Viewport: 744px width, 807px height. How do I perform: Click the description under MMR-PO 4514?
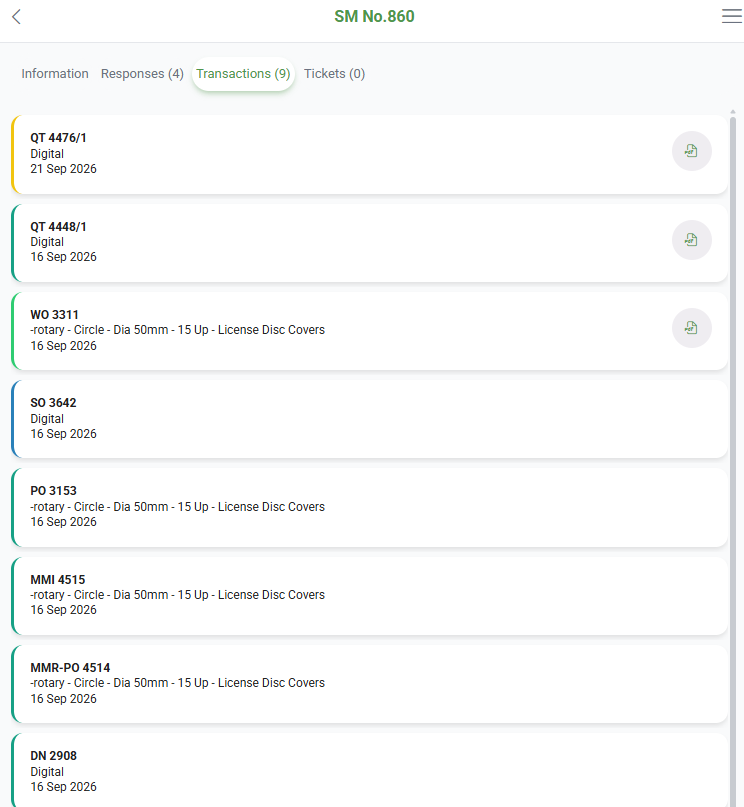click(178, 683)
